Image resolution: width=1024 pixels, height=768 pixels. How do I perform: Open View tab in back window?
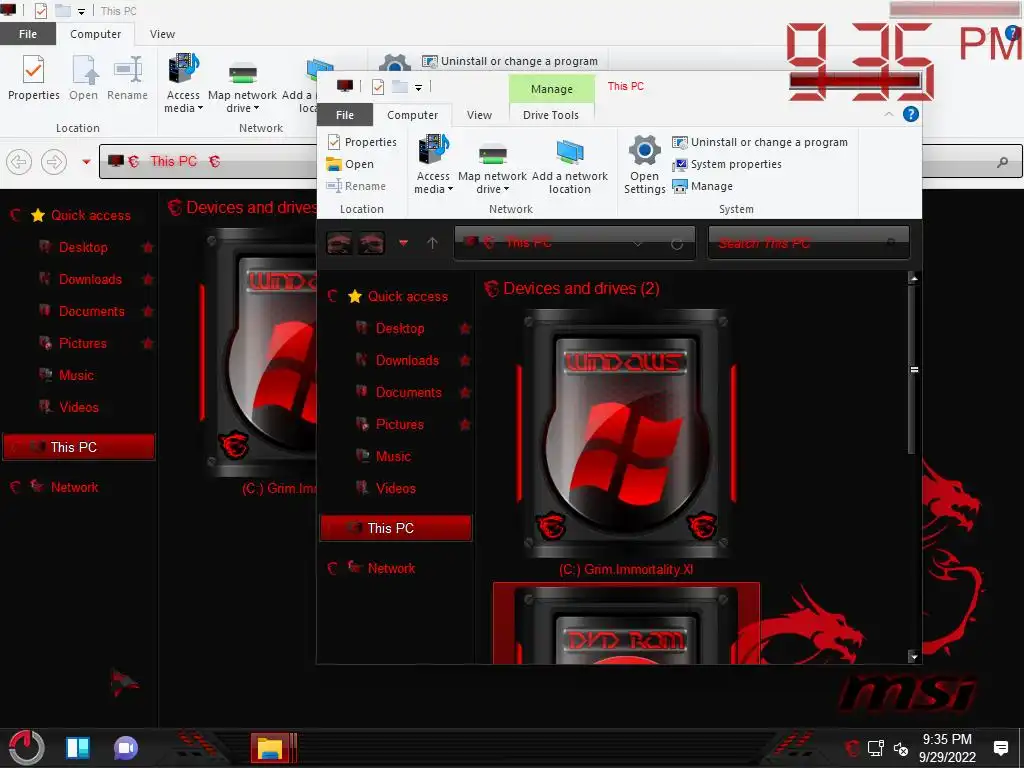pyautogui.click(x=162, y=34)
